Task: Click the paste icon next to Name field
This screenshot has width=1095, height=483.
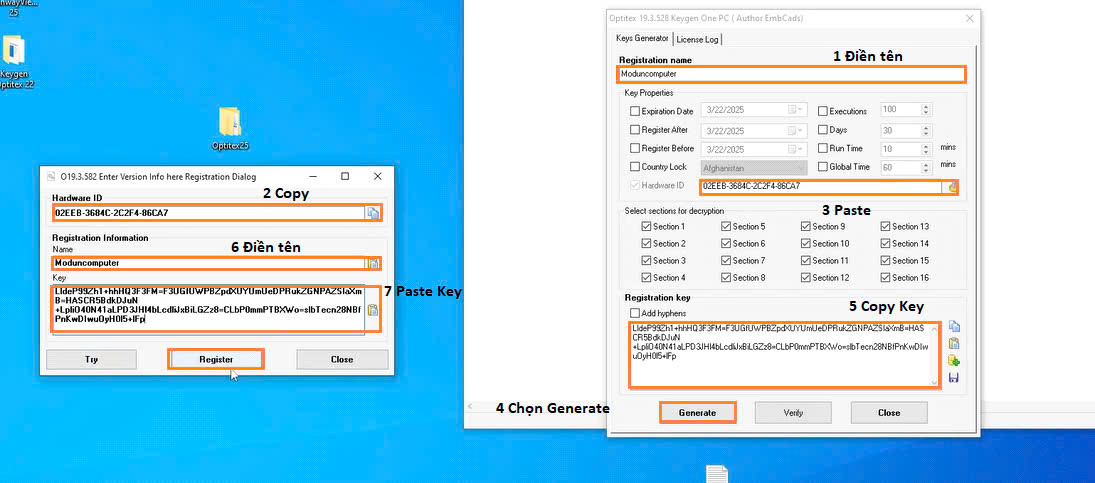Action: (x=373, y=263)
